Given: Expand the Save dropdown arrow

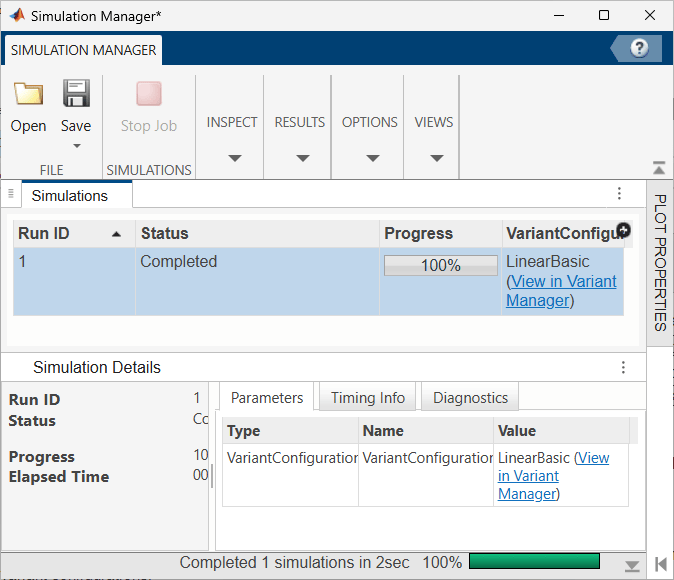Looking at the screenshot, I should point(77,146).
